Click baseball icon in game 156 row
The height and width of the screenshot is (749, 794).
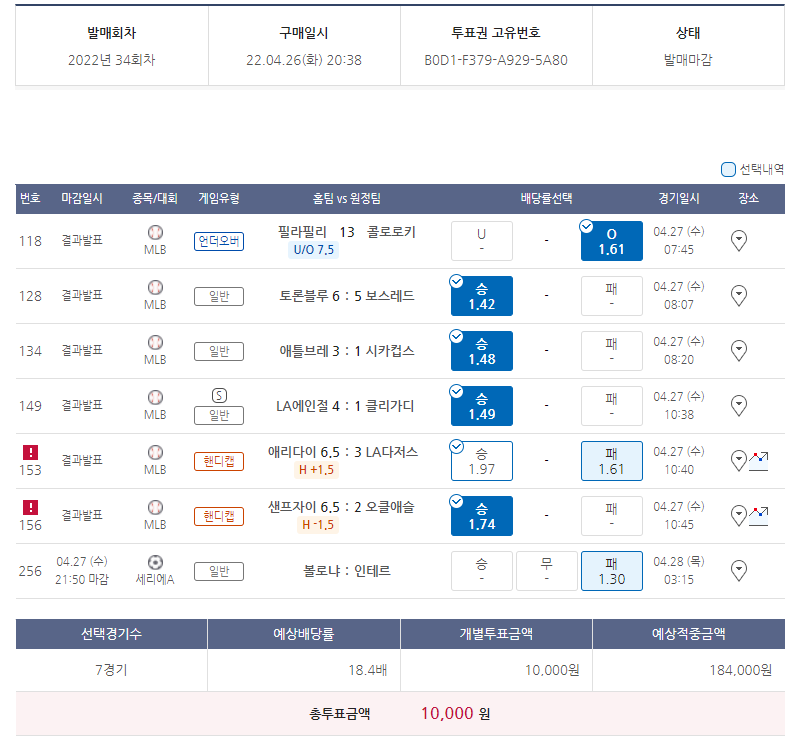click(155, 507)
